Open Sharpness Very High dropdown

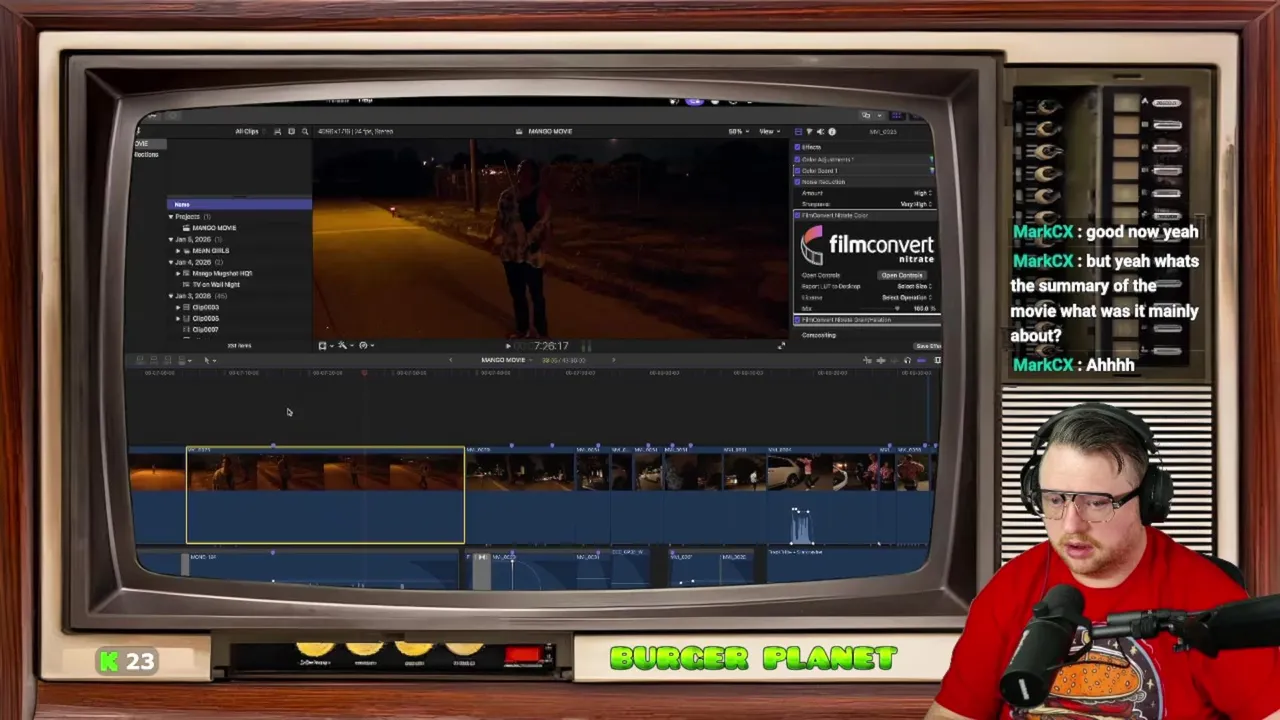[916, 204]
